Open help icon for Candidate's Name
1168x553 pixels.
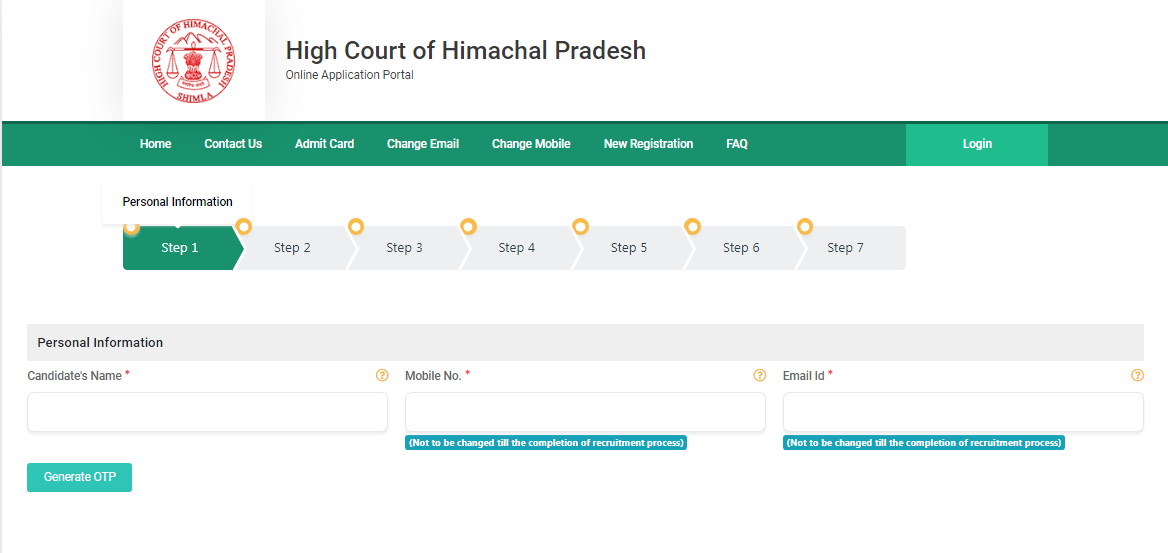tap(382, 376)
